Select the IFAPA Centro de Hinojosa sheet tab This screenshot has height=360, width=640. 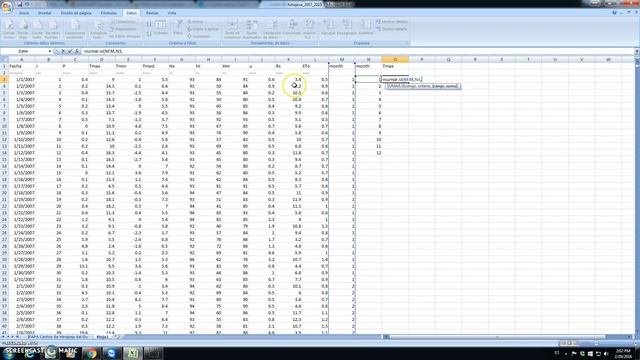click(x=57, y=337)
